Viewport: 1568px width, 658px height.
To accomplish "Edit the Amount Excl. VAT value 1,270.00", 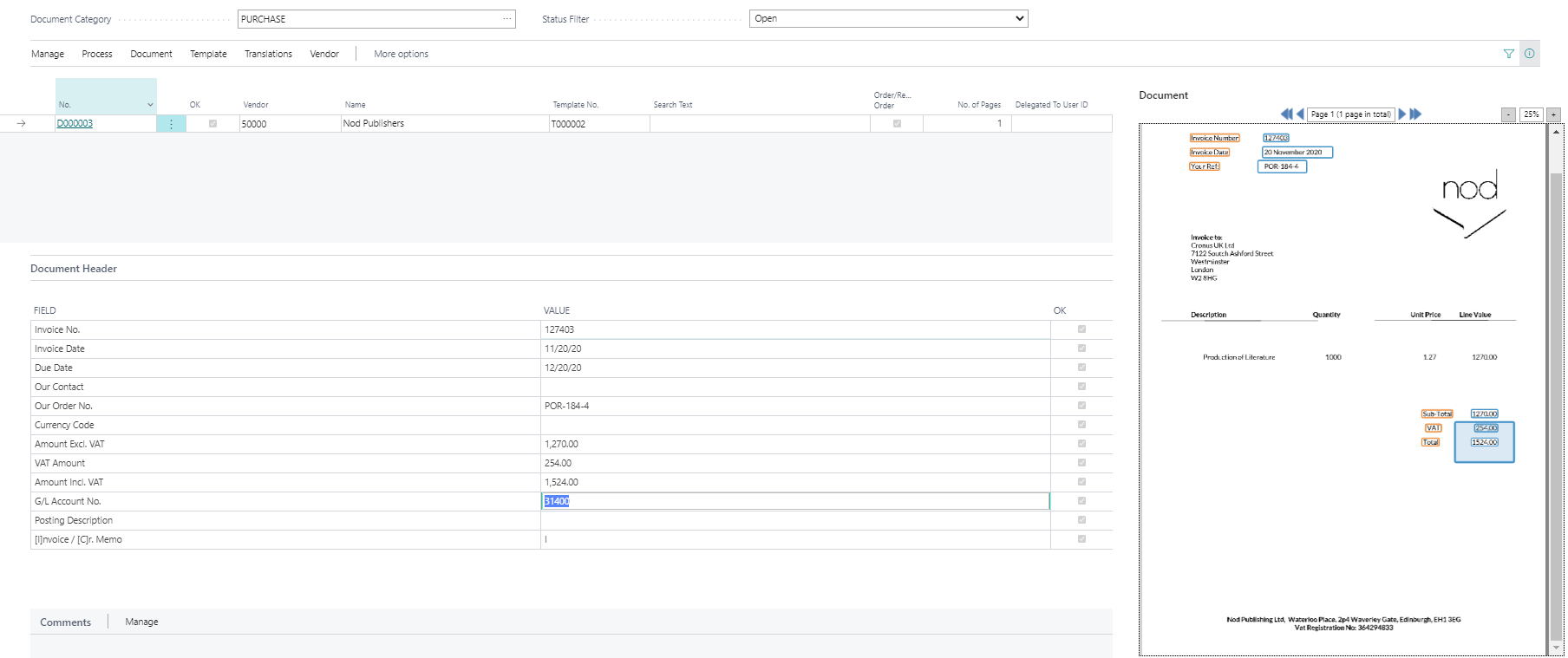I will pyautogui.click(x=795, y=444).
